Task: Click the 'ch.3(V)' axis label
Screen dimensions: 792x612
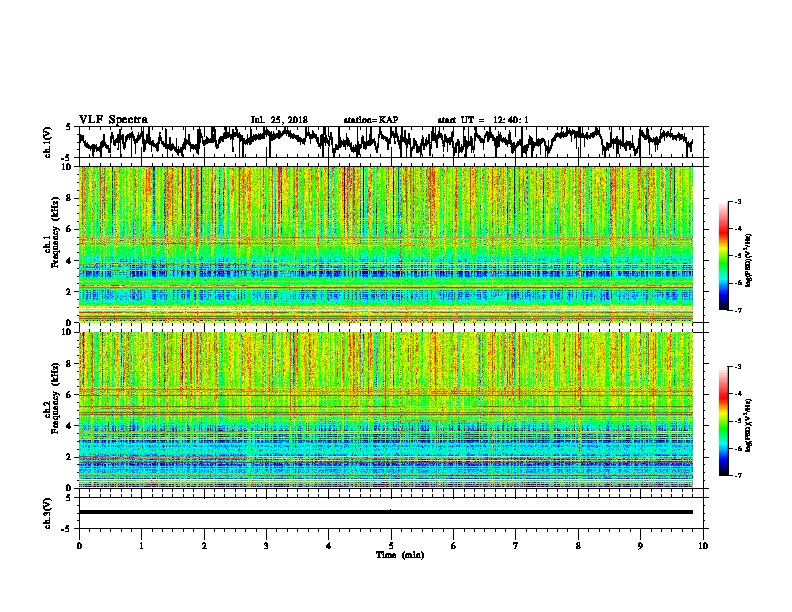Action: click(48, 513)
